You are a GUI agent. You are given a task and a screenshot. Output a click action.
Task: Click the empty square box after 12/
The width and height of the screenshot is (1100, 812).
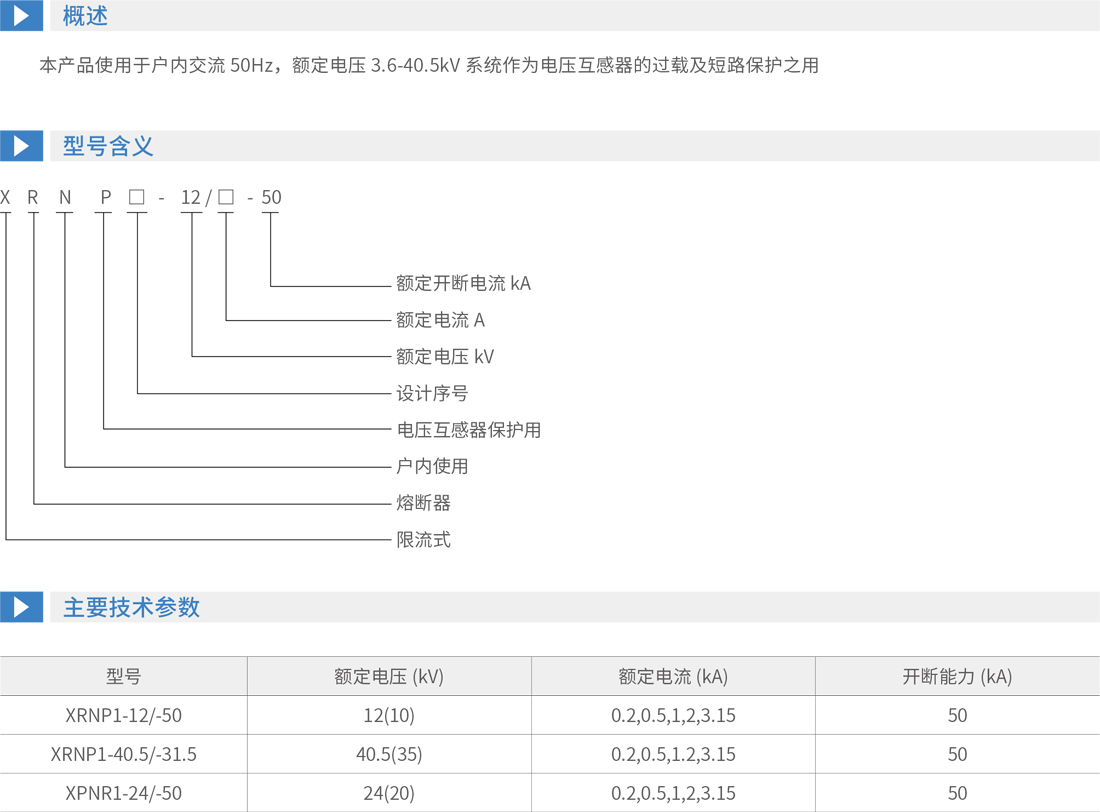(226, 197)
